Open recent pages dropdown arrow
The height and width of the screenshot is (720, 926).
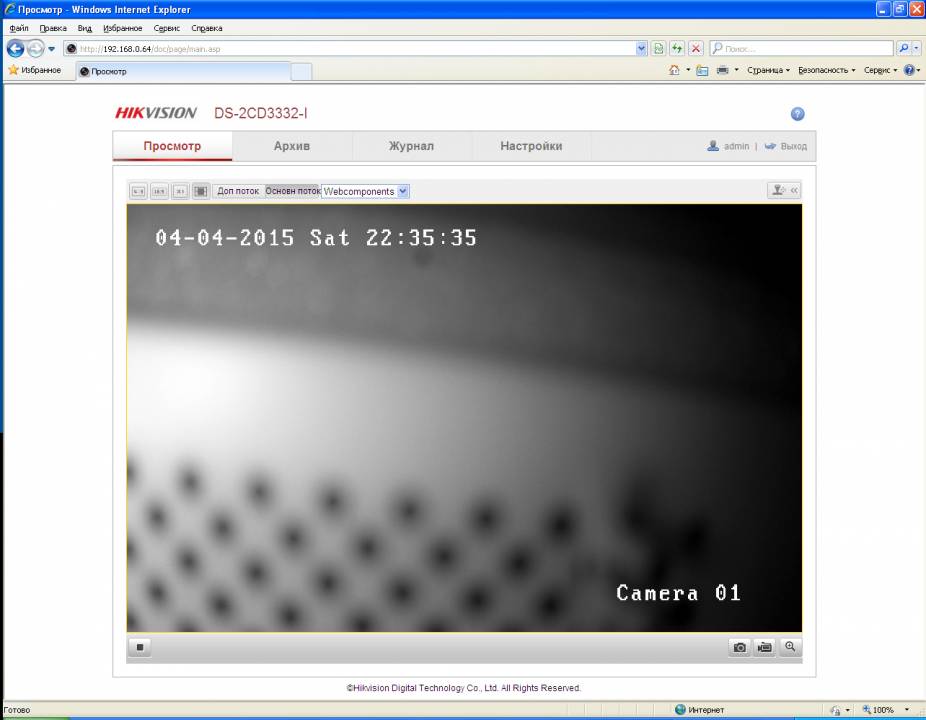tap(51, 49)
